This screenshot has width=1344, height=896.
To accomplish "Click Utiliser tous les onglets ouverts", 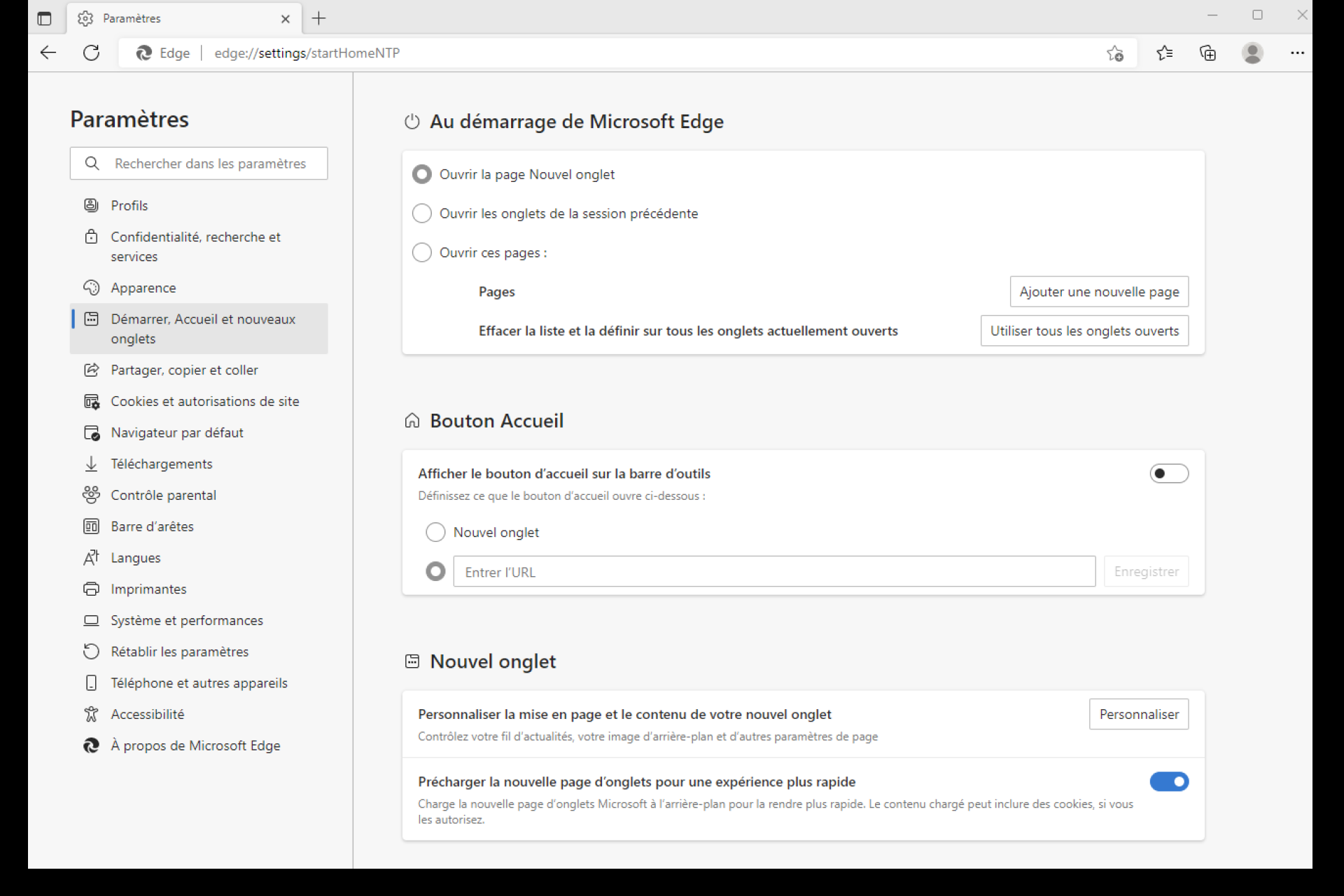I will tap(1084, 331).
